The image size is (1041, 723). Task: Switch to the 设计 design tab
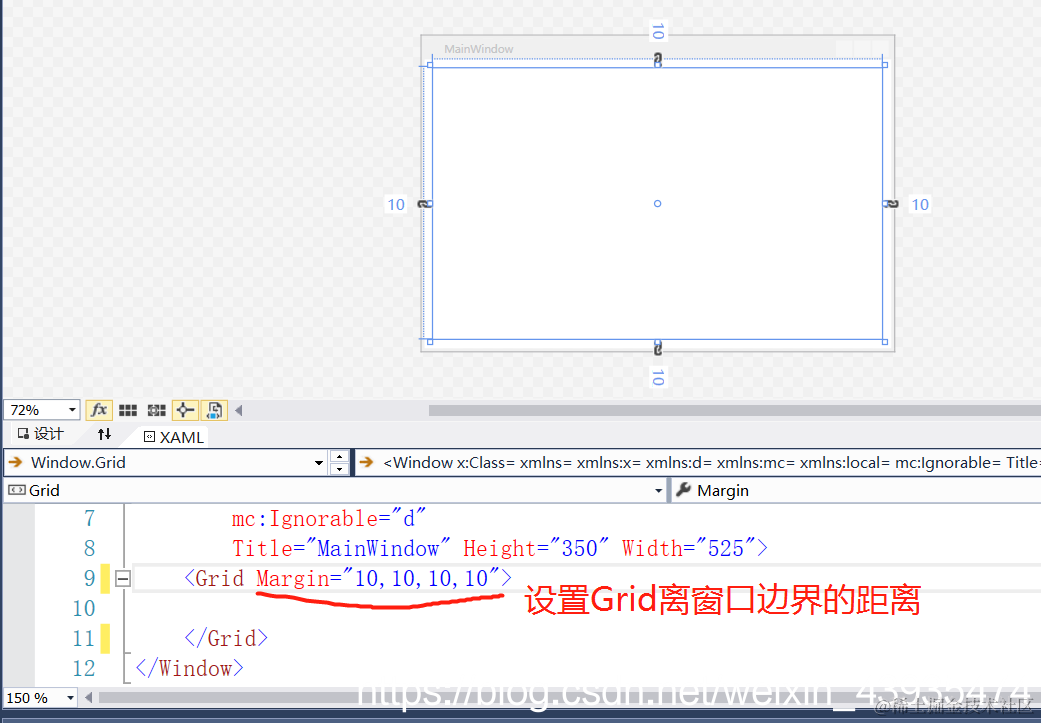[45, 435]
